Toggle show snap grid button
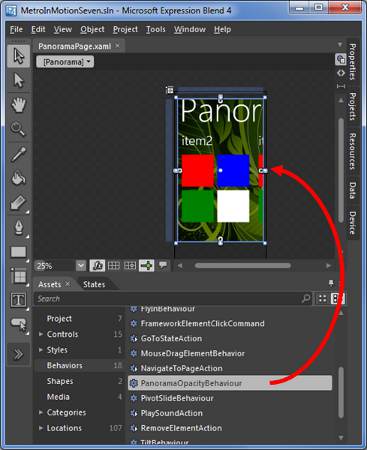Image resolution: width=367 pixels, height=450 pixels. point(114,266)
